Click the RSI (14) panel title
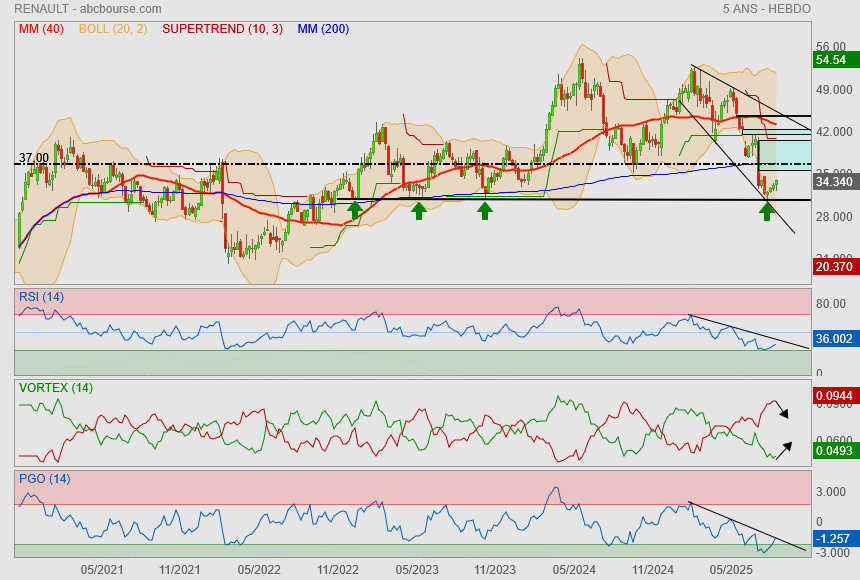This screenshot has height=580, width=860. 42,297
